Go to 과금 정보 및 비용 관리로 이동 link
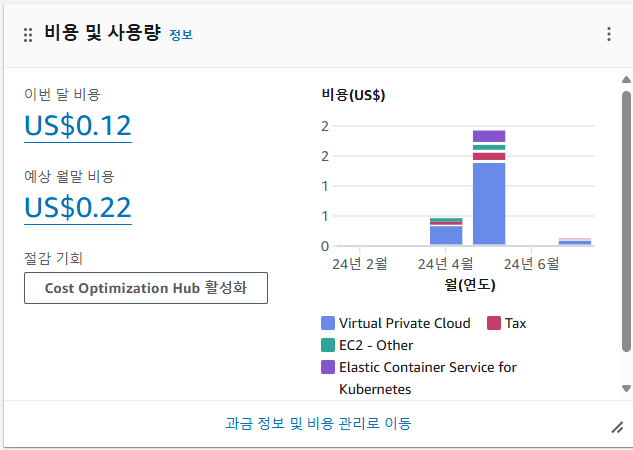The height and width of the screenshot is (450, 633). coord(318,423)
